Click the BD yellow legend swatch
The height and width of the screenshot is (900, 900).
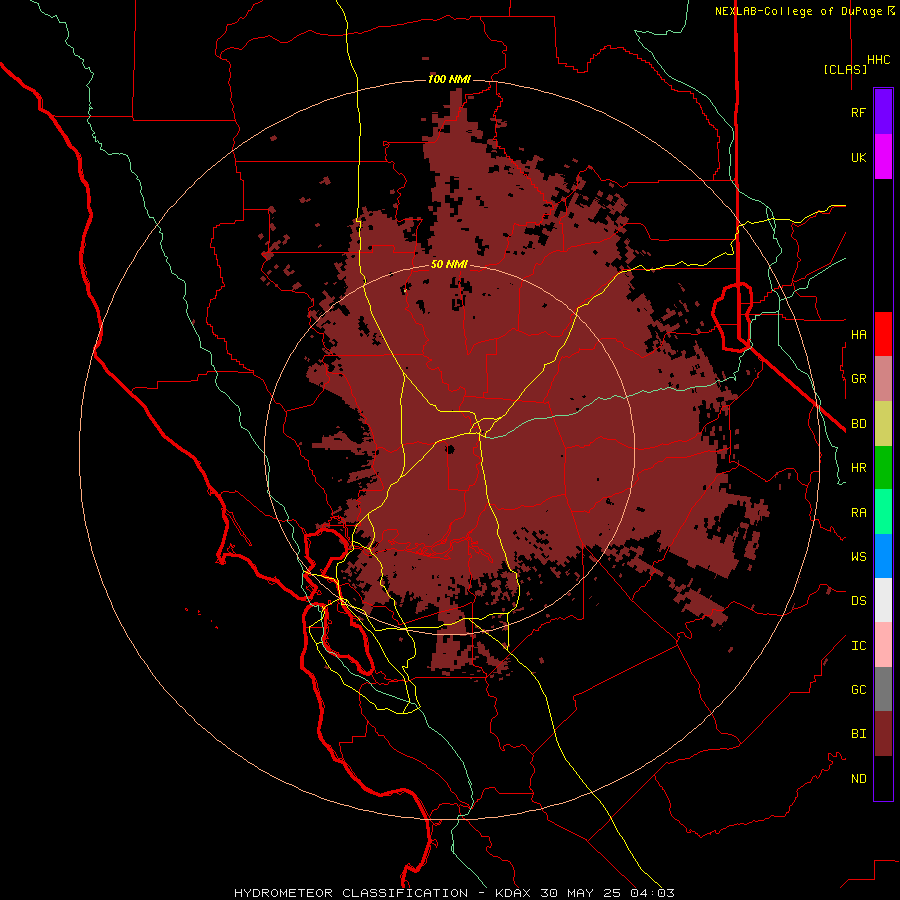click(883, 423)
